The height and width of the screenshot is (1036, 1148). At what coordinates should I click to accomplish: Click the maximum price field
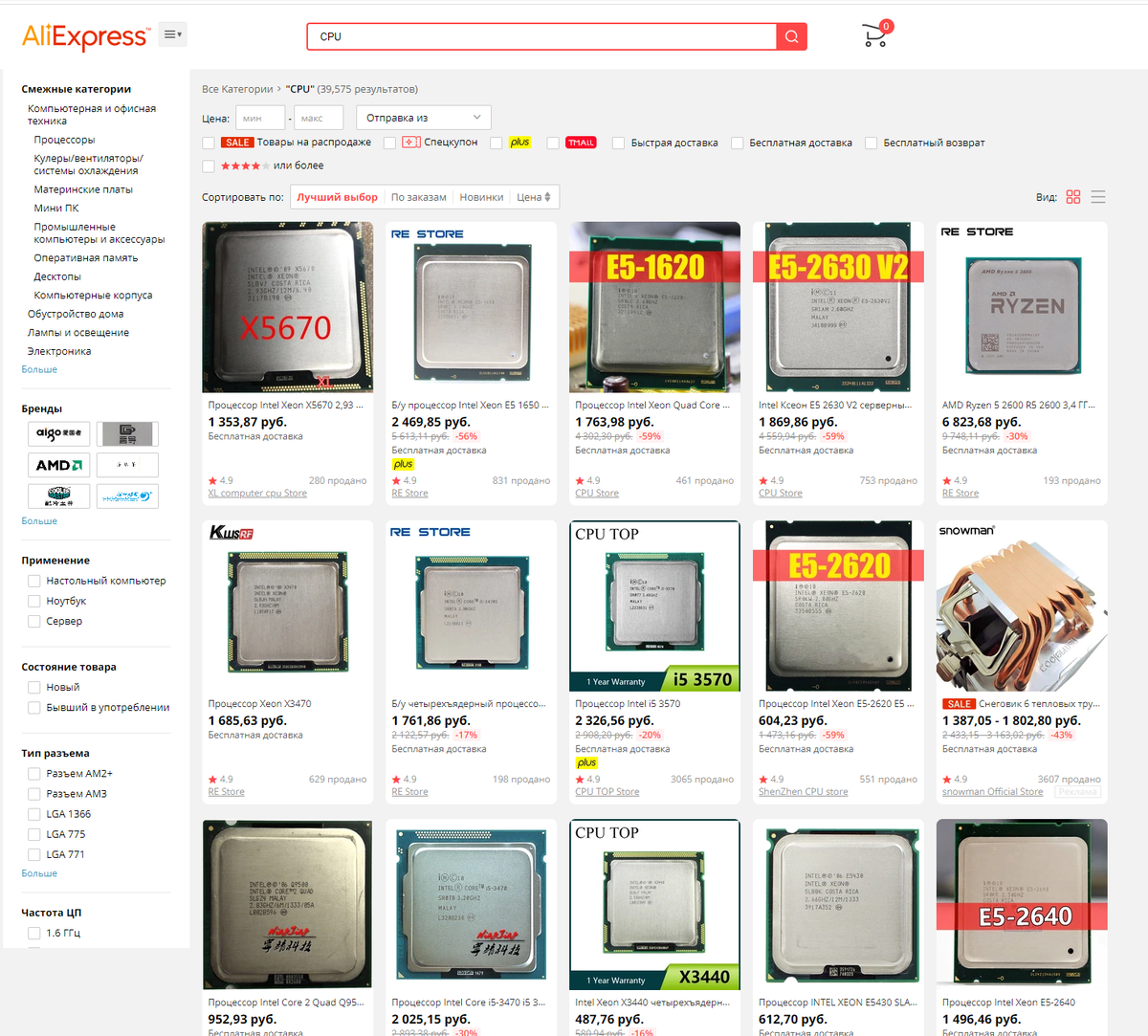(x=319, y=119)
